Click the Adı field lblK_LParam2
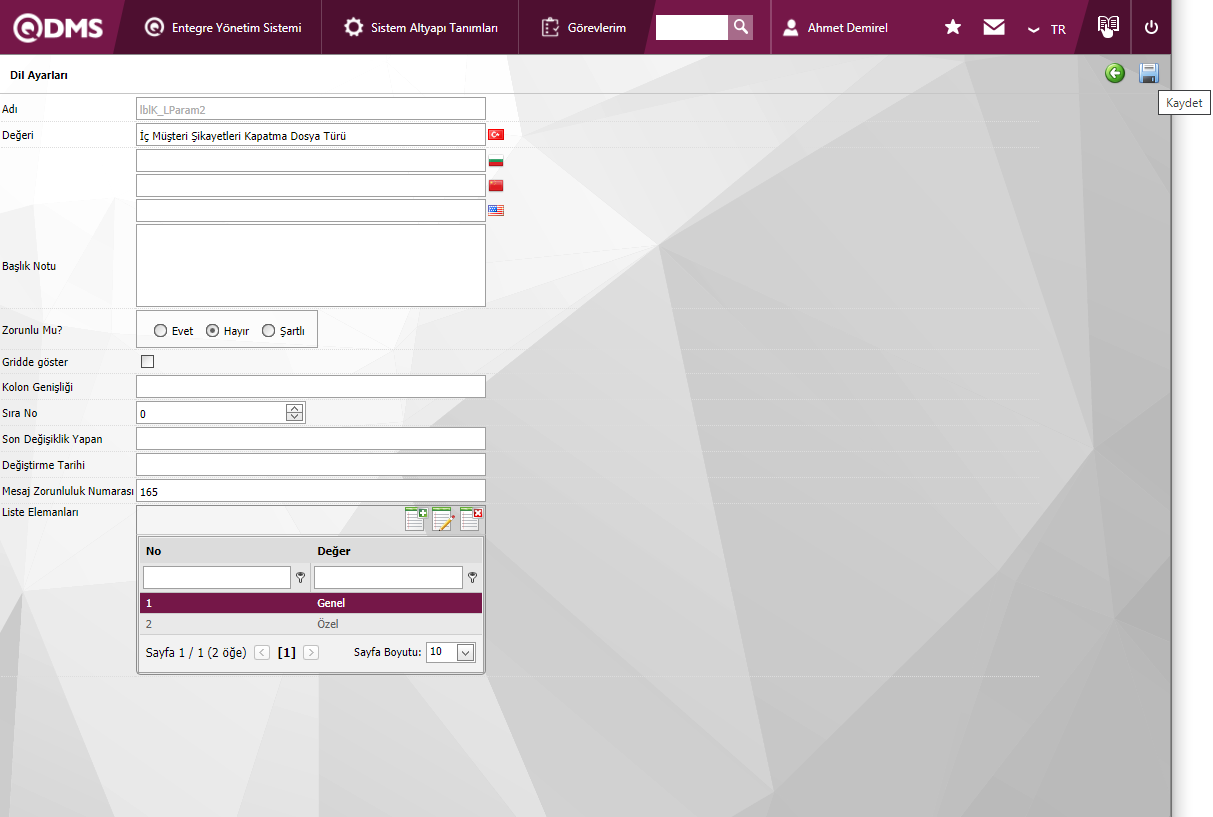 (311, 109)
